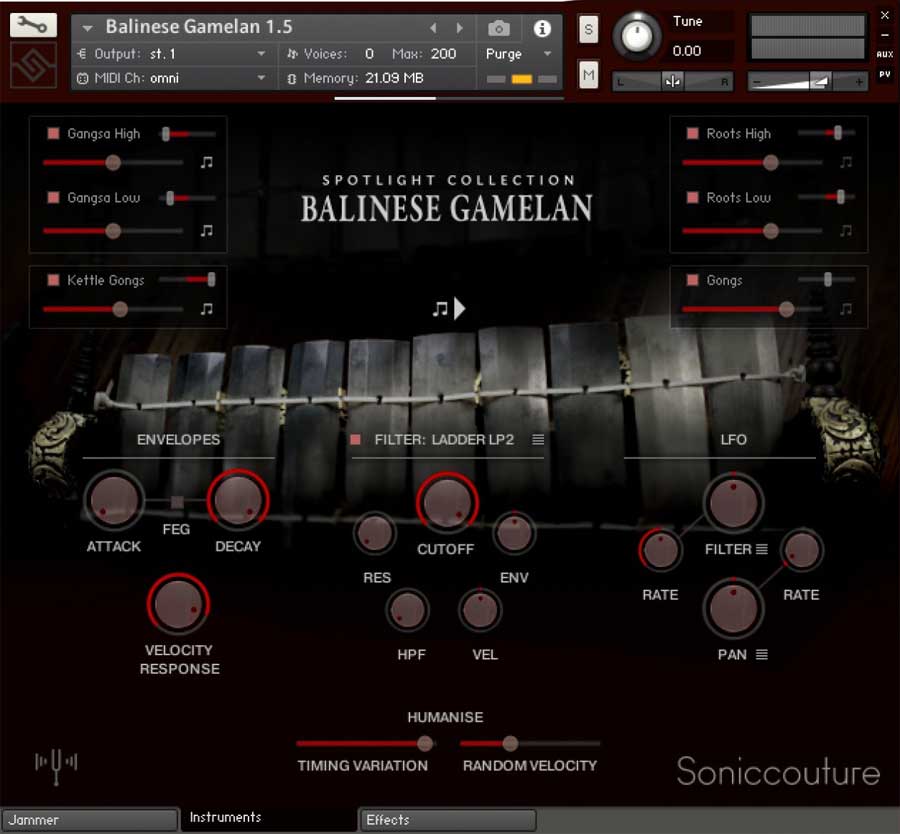Image resolution: width=900 pixels, height=834 pixels.
Task: Click the tuning fork icon at lower left
Action: coord(56,765)
